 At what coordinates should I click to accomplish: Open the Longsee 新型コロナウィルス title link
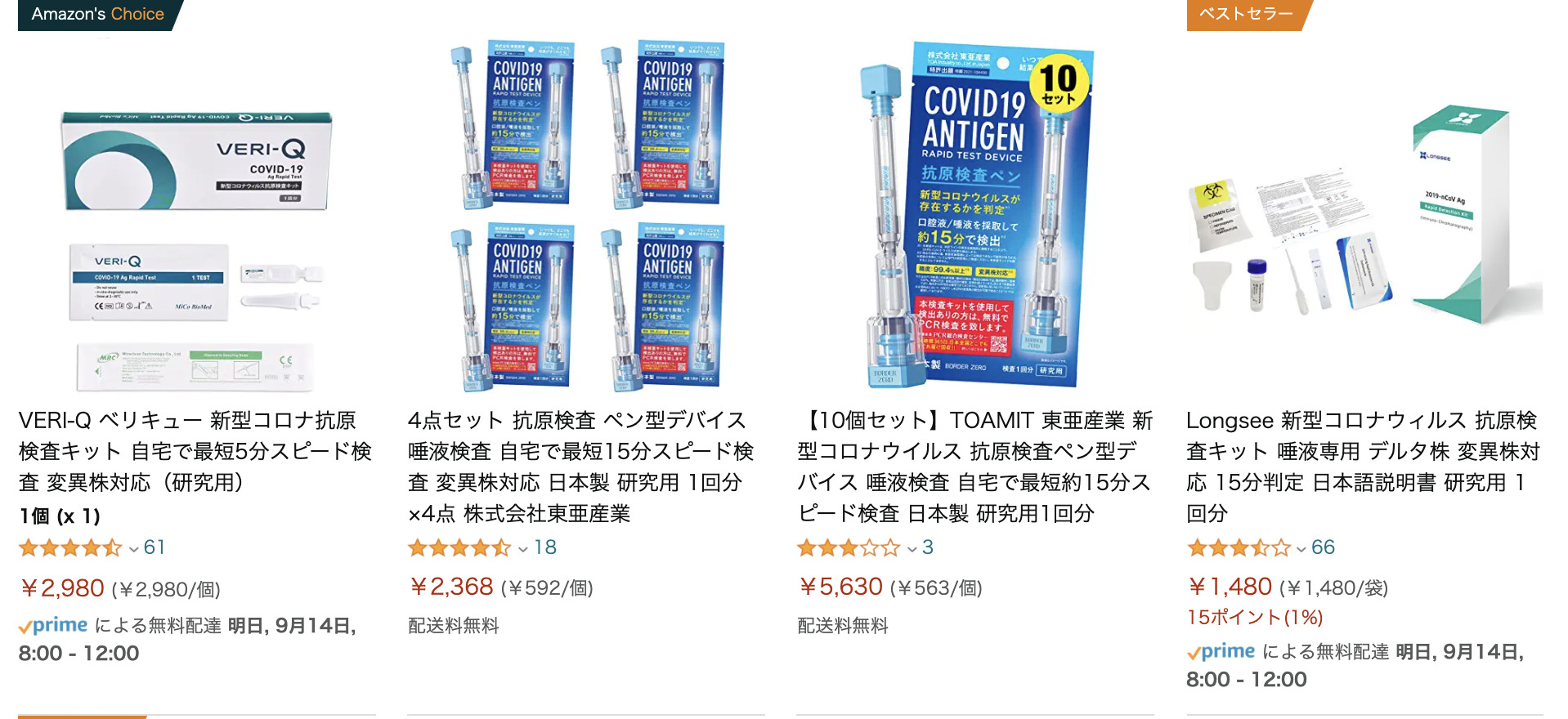pyautogui.click(x=1364, y=467)
